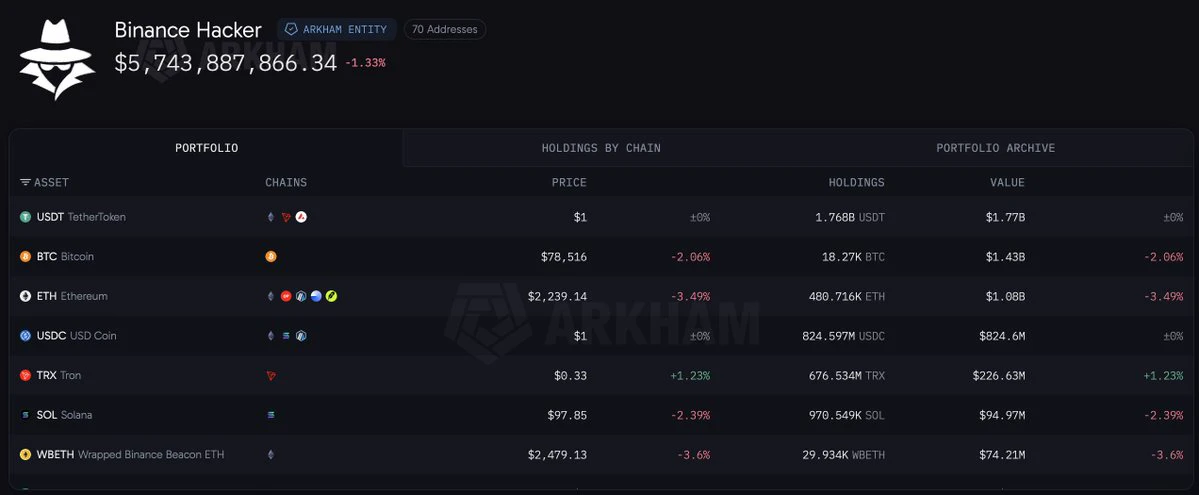Click Ethereum chain icon in WBETH row
This screenshot has height=495, width=1199.
pos(271,454)
